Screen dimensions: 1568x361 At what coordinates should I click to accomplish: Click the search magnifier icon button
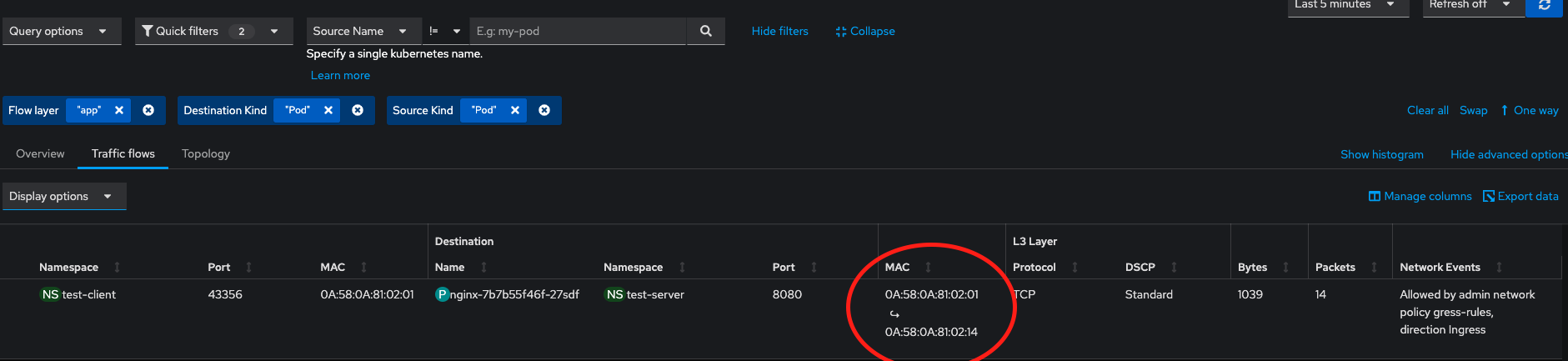pyautogui.click(x=705, y=31)
